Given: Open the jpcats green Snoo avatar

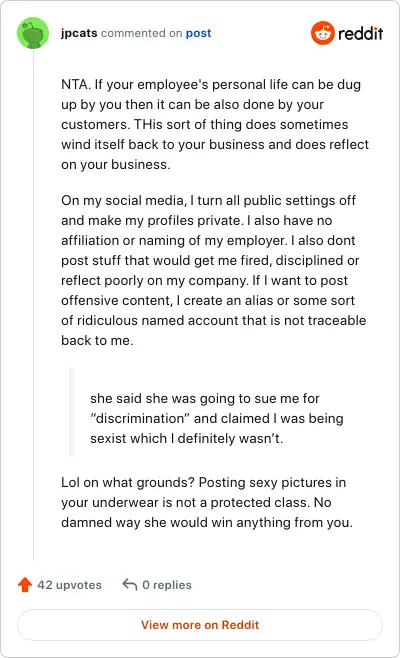Looking at the screenshot, I should tap(33, 33).
